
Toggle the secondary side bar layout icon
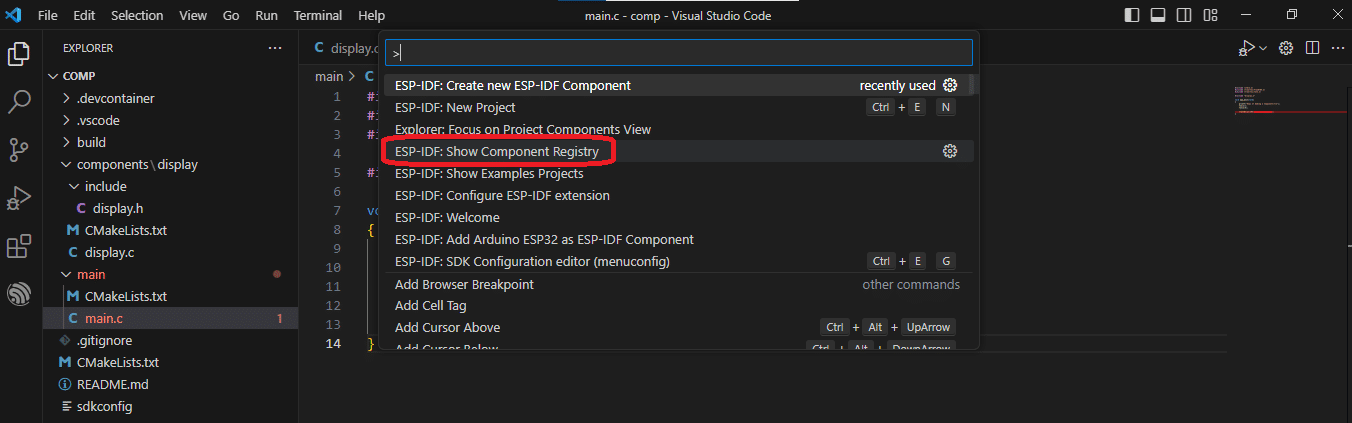1184,16
